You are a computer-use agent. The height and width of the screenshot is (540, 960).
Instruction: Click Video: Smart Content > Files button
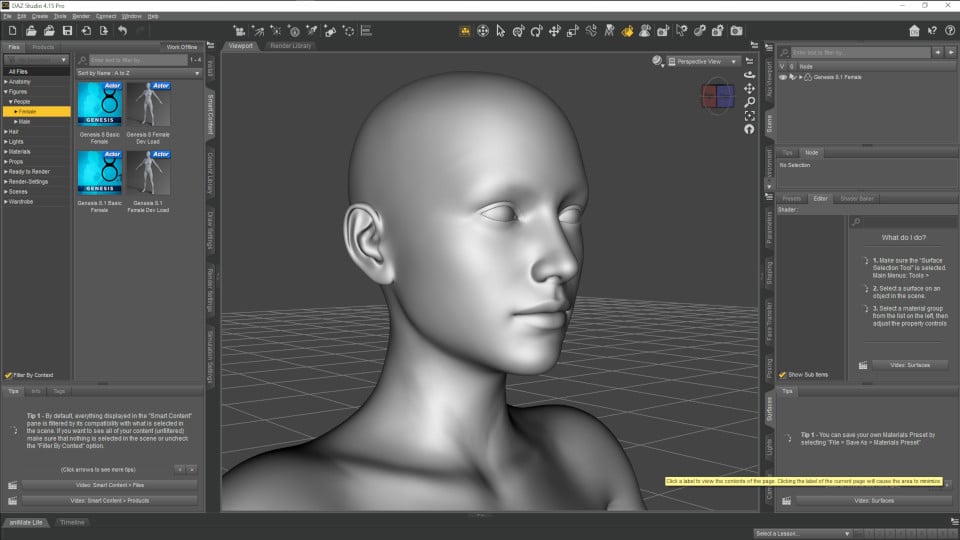click(x=108, y=485)
